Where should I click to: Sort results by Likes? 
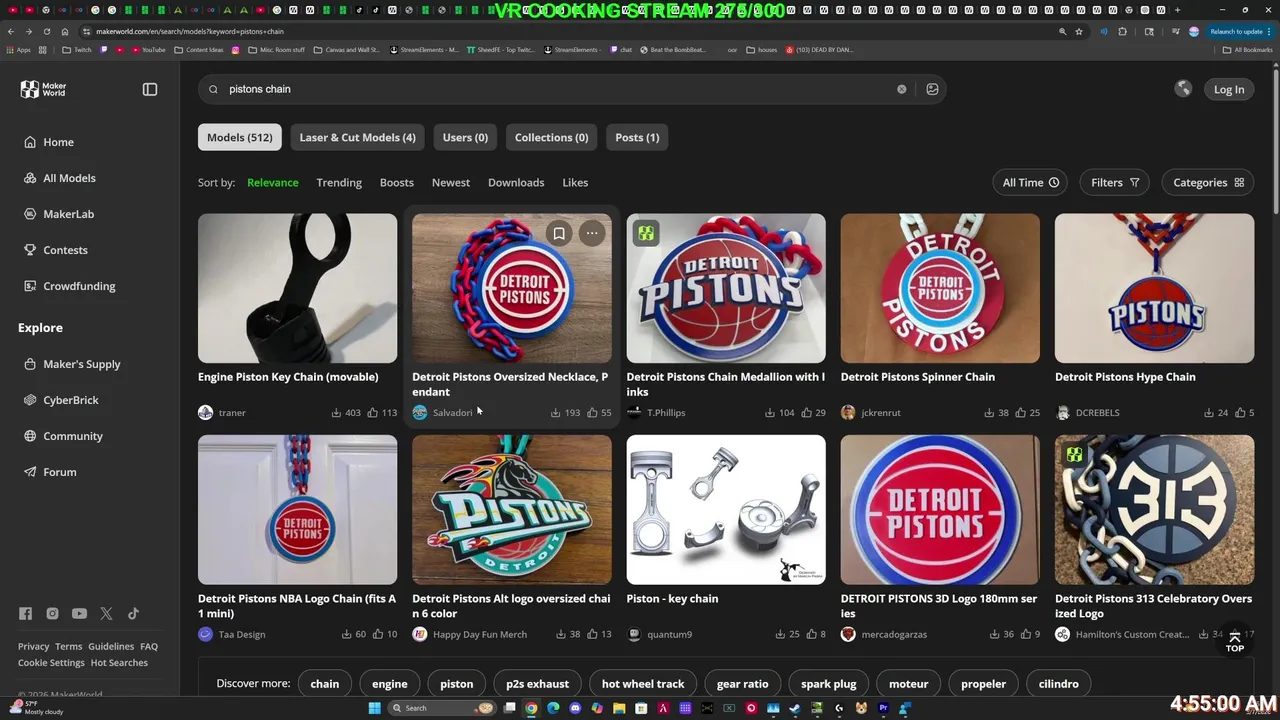pos(575,182)
